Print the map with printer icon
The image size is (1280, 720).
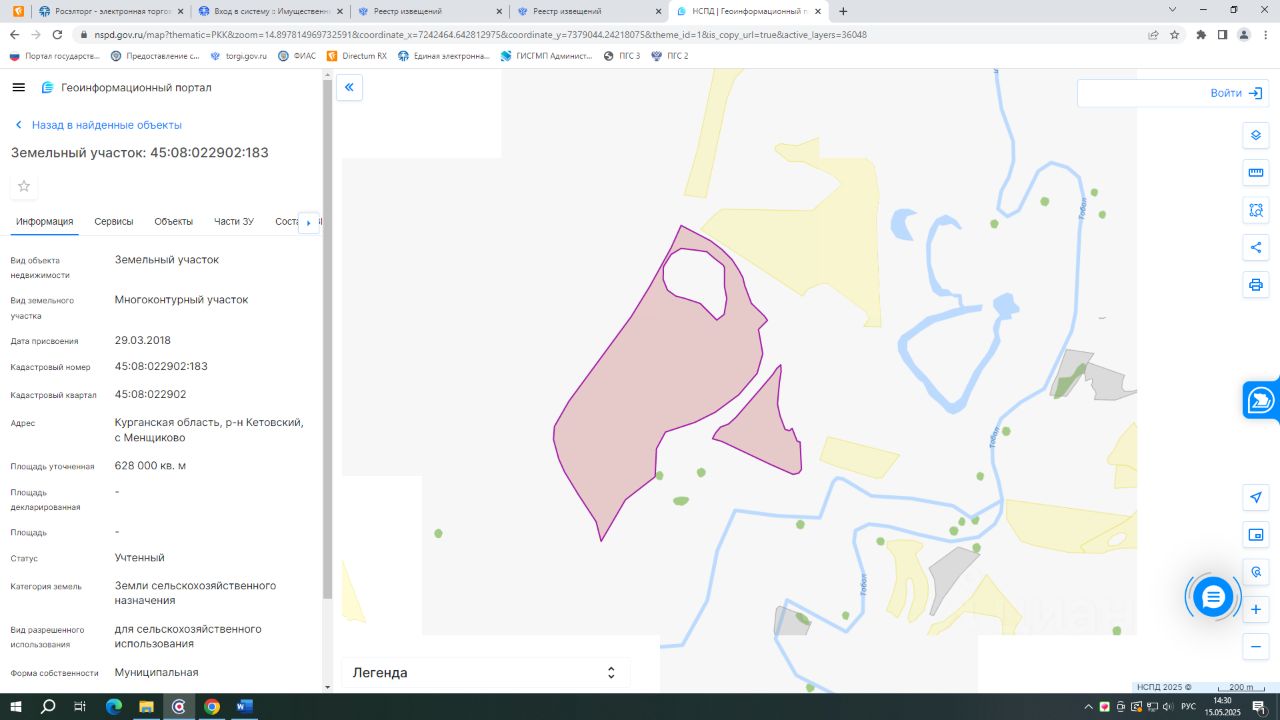pyautogui.click(x=1256, y=285)
